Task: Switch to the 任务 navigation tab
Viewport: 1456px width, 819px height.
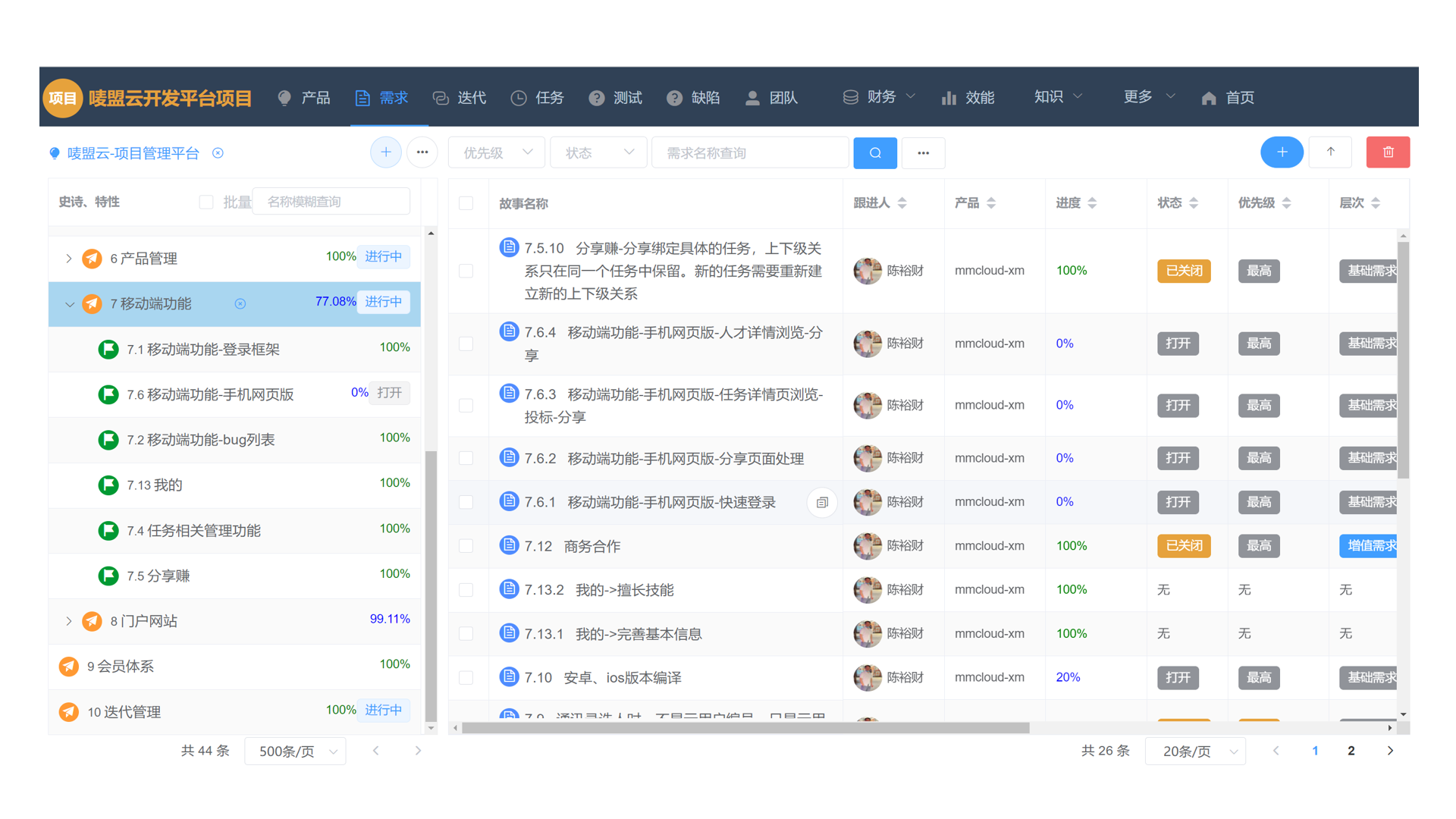Action: pos(538,97)
